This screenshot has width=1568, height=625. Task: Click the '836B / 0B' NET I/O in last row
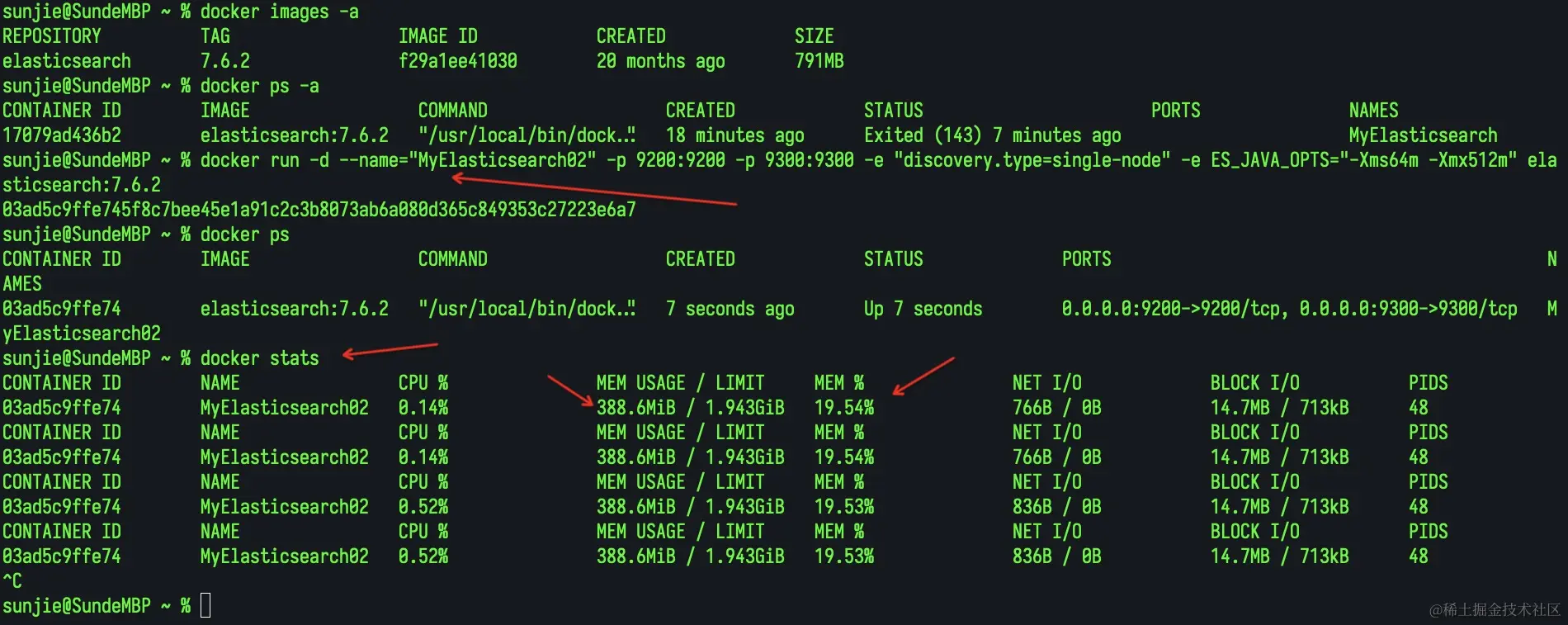click(1056, 556)
